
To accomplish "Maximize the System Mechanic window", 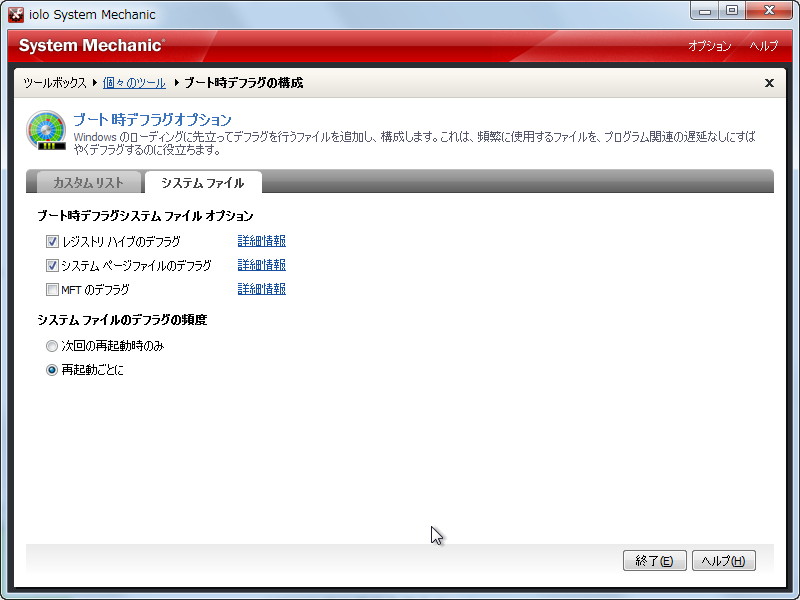I will 732,11.
